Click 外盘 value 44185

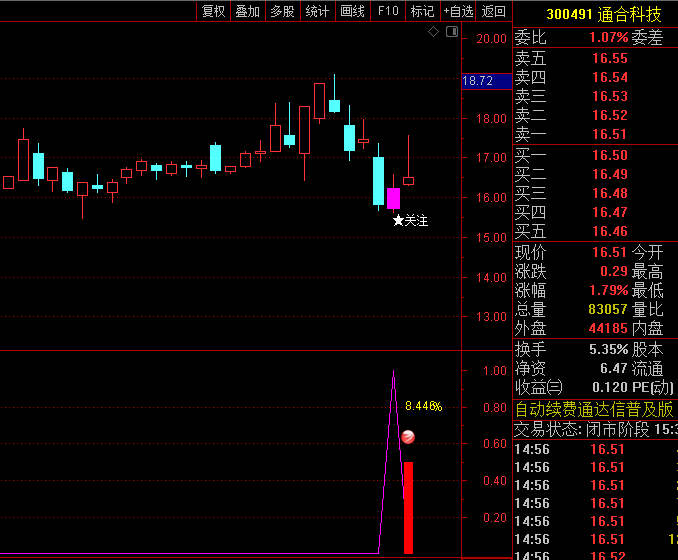coord(608,328)
